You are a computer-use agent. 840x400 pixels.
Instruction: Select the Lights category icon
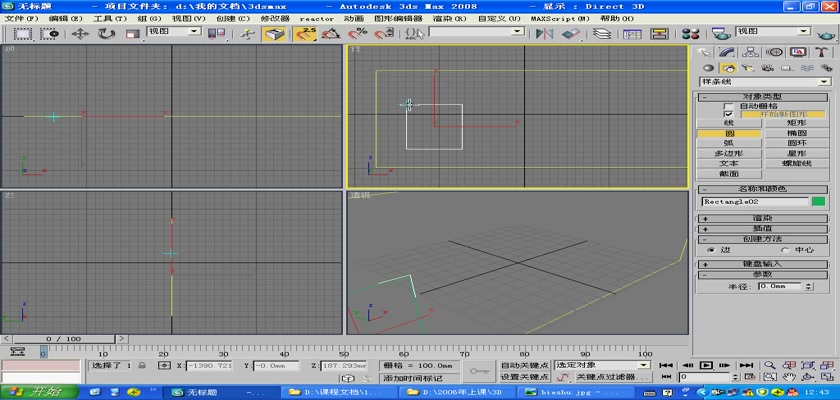[748, 68]
